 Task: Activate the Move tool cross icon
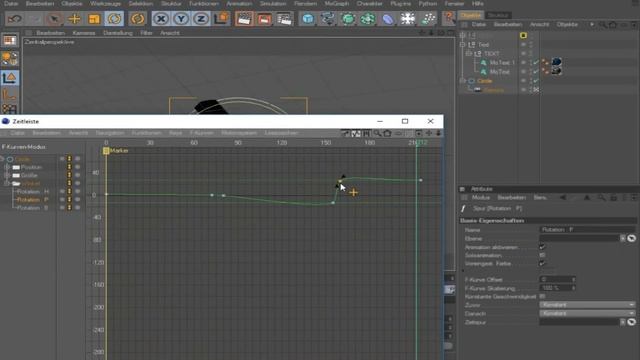[x=74, y=19]
